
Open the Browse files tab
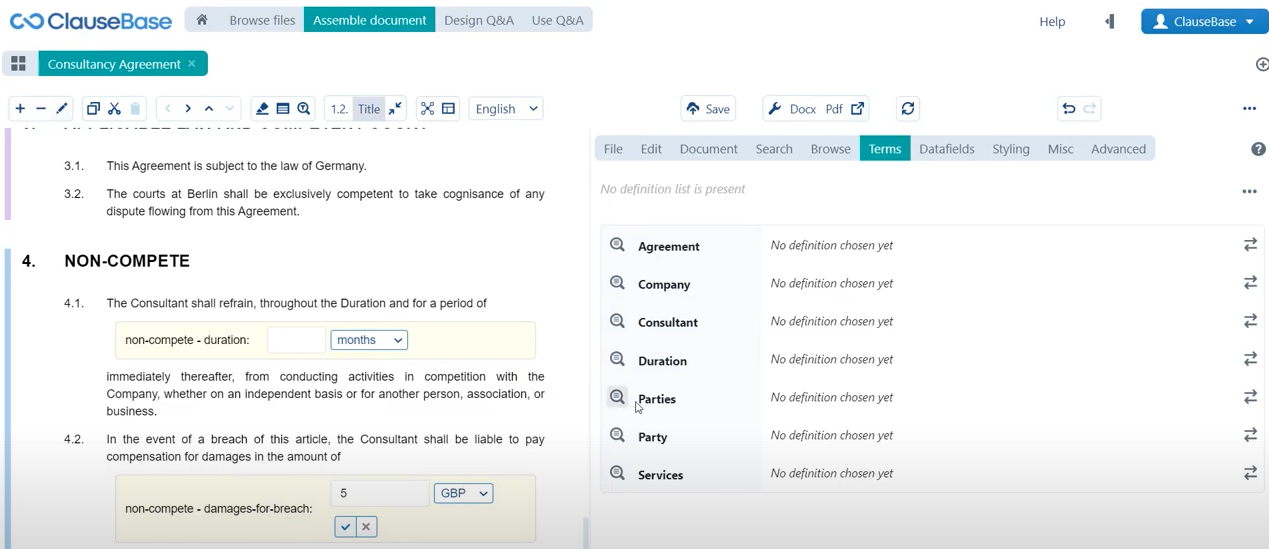pyautogui.click(x=262, y=20)
